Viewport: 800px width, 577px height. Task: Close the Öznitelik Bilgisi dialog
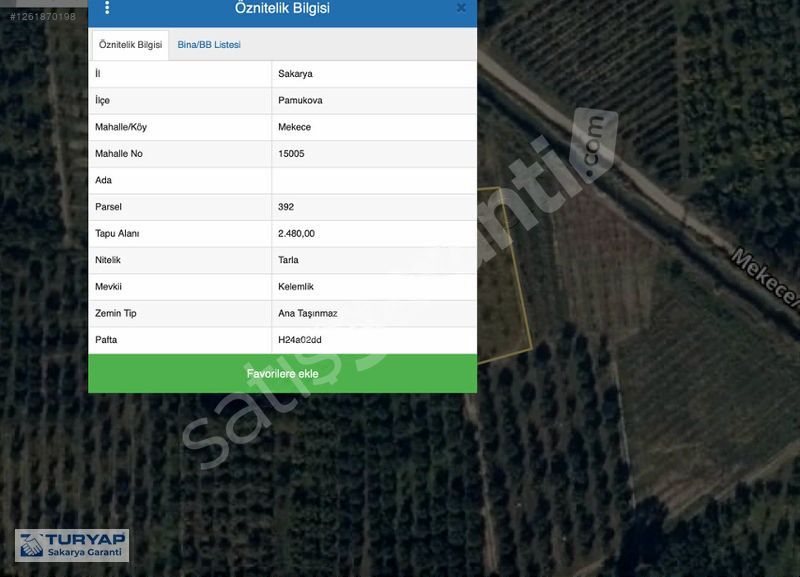pyautogui.click(x=461, y=8)
